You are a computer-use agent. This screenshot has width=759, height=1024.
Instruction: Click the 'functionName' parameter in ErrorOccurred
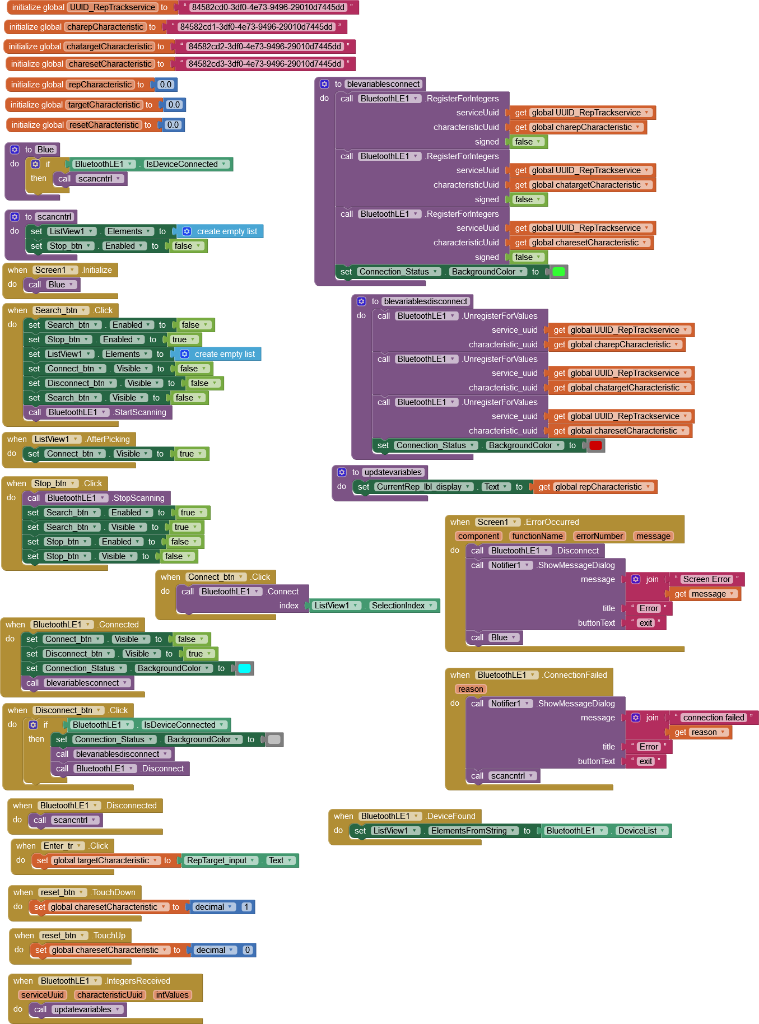click(x=537, y=536)
